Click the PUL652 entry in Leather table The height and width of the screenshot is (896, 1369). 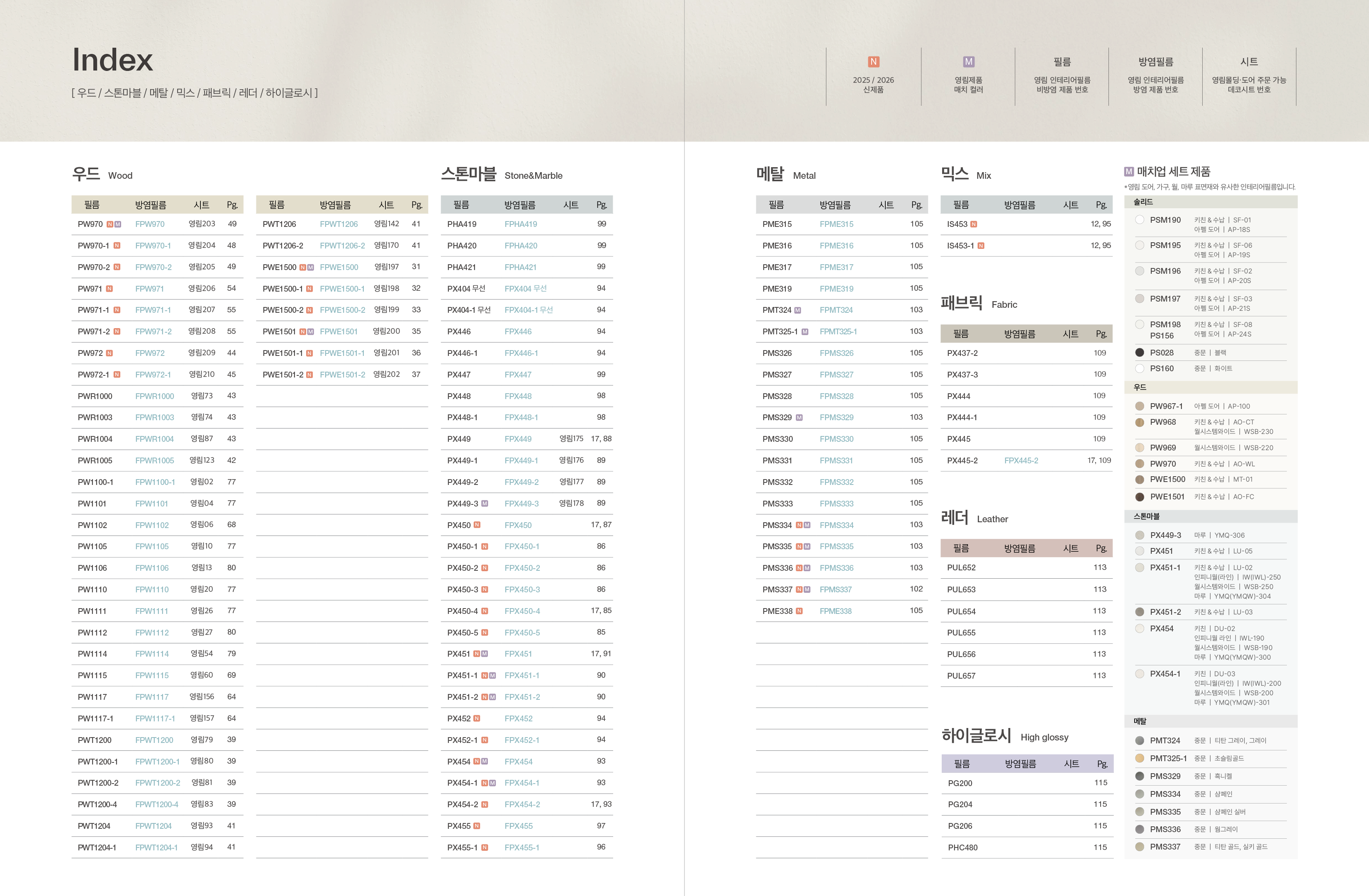[x=961, y=567]
